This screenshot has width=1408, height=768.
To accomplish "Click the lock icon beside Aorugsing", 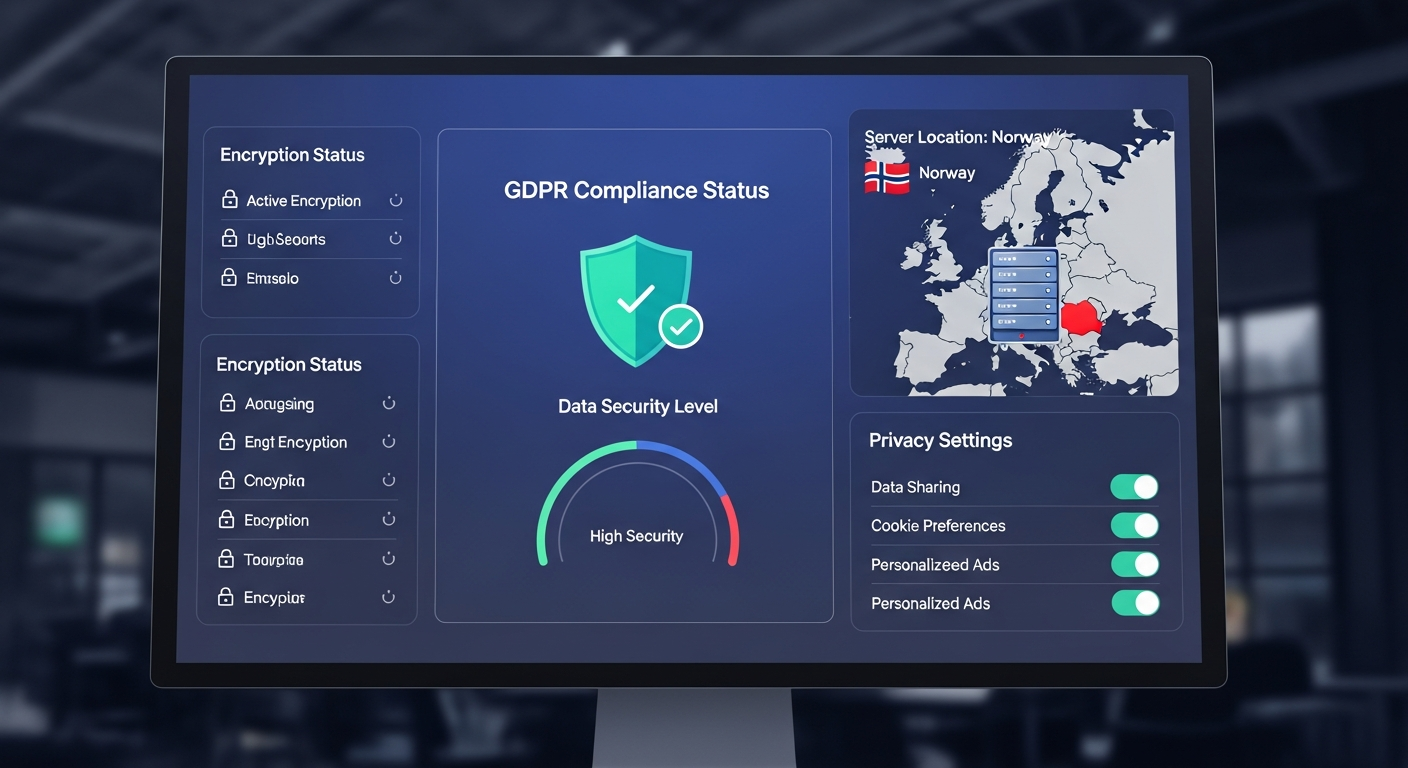I will [227, 403].
